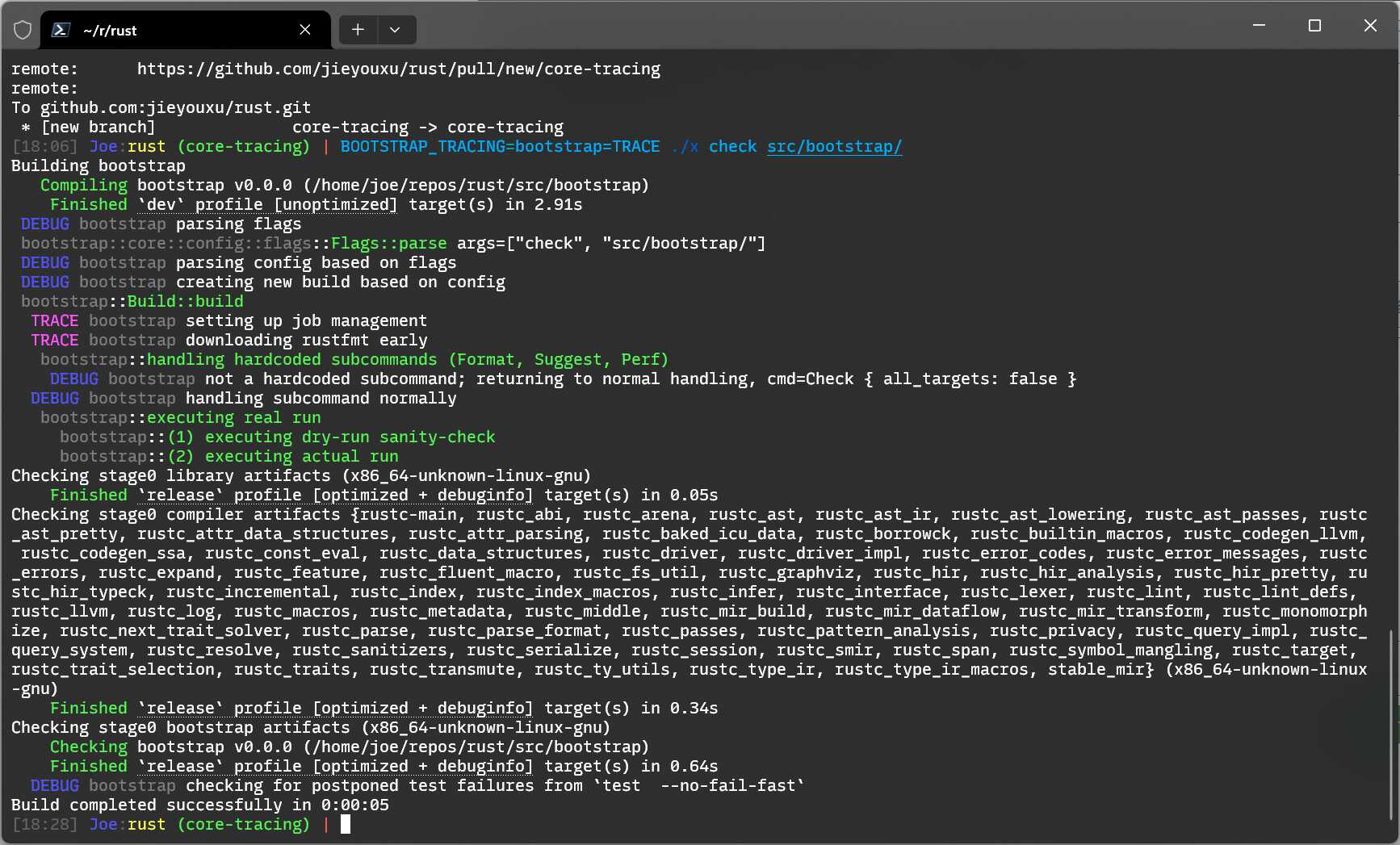Click 'Finished release profile' in 0.34s line
The image size is (1400, 845).
pyautogui.click(x=384, y=708)
